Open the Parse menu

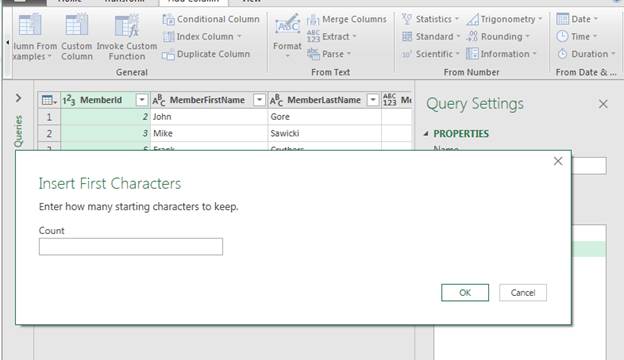click(329, 54)
